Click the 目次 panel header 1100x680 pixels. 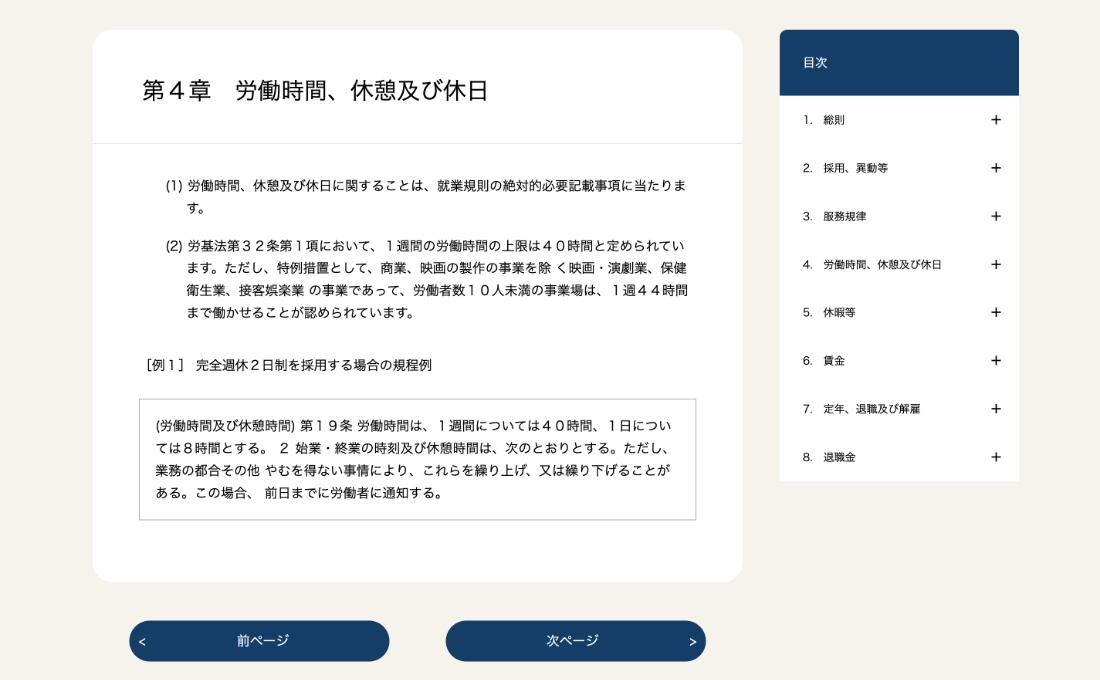(x=899, y=63)
